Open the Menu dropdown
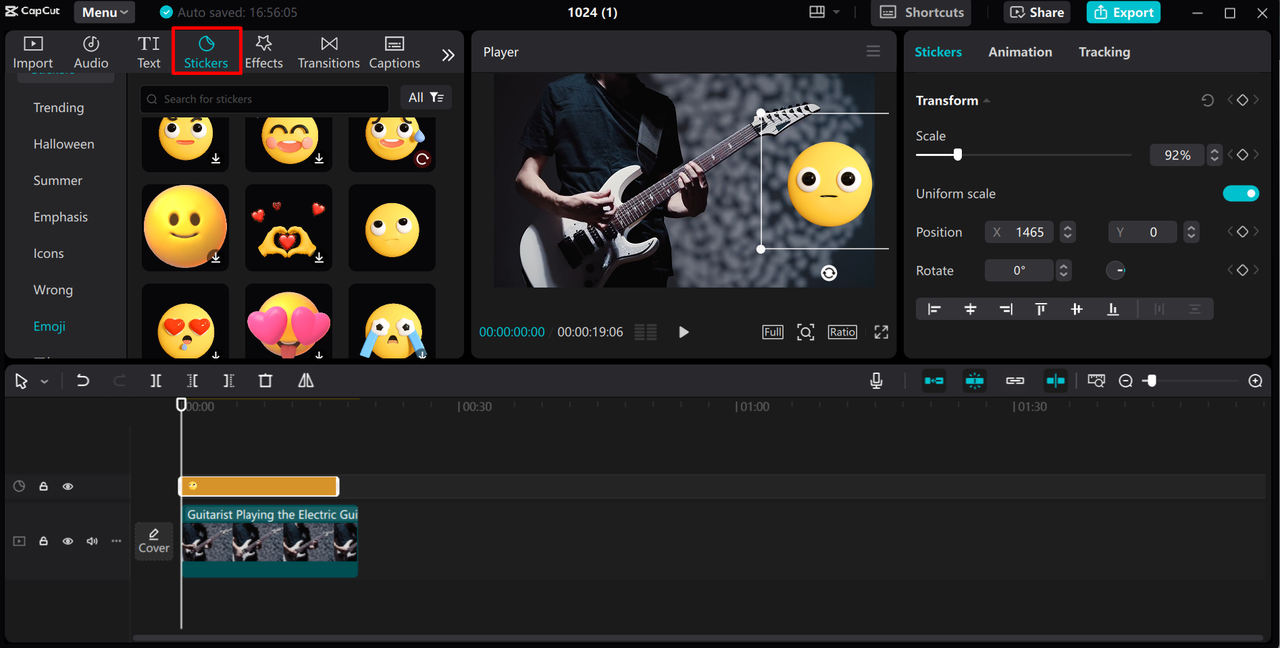The height and width of the screenshot is (648, 1280). pos(104,13)
